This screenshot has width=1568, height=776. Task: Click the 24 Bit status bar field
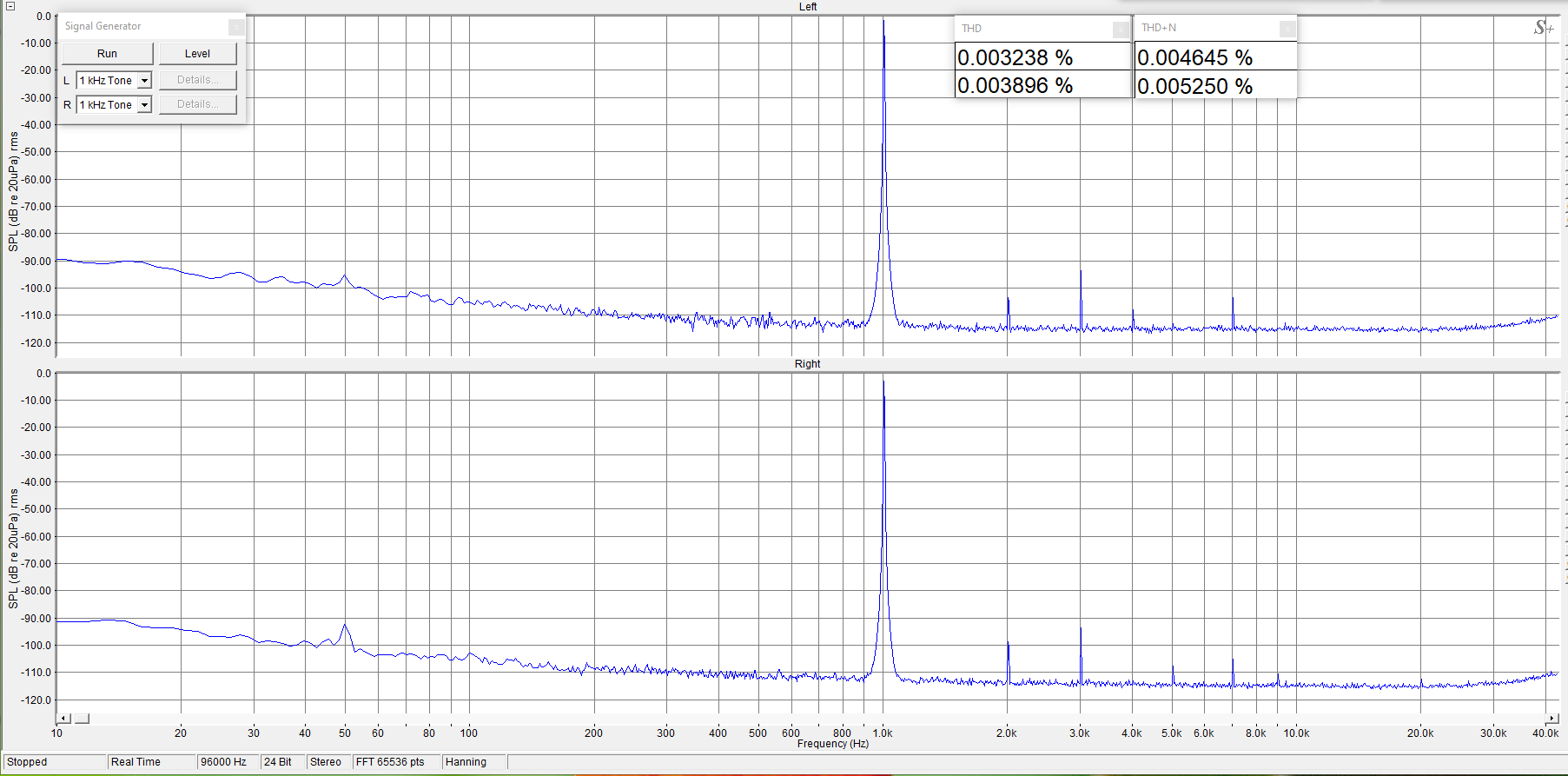278,762
